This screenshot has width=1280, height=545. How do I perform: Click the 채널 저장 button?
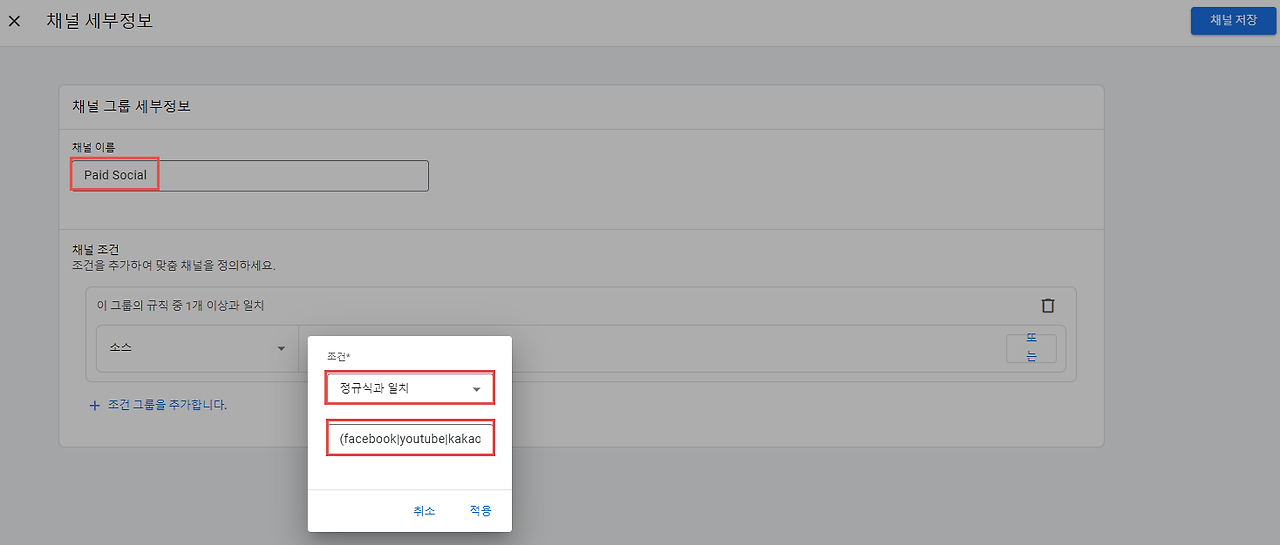click(1233, 20)
